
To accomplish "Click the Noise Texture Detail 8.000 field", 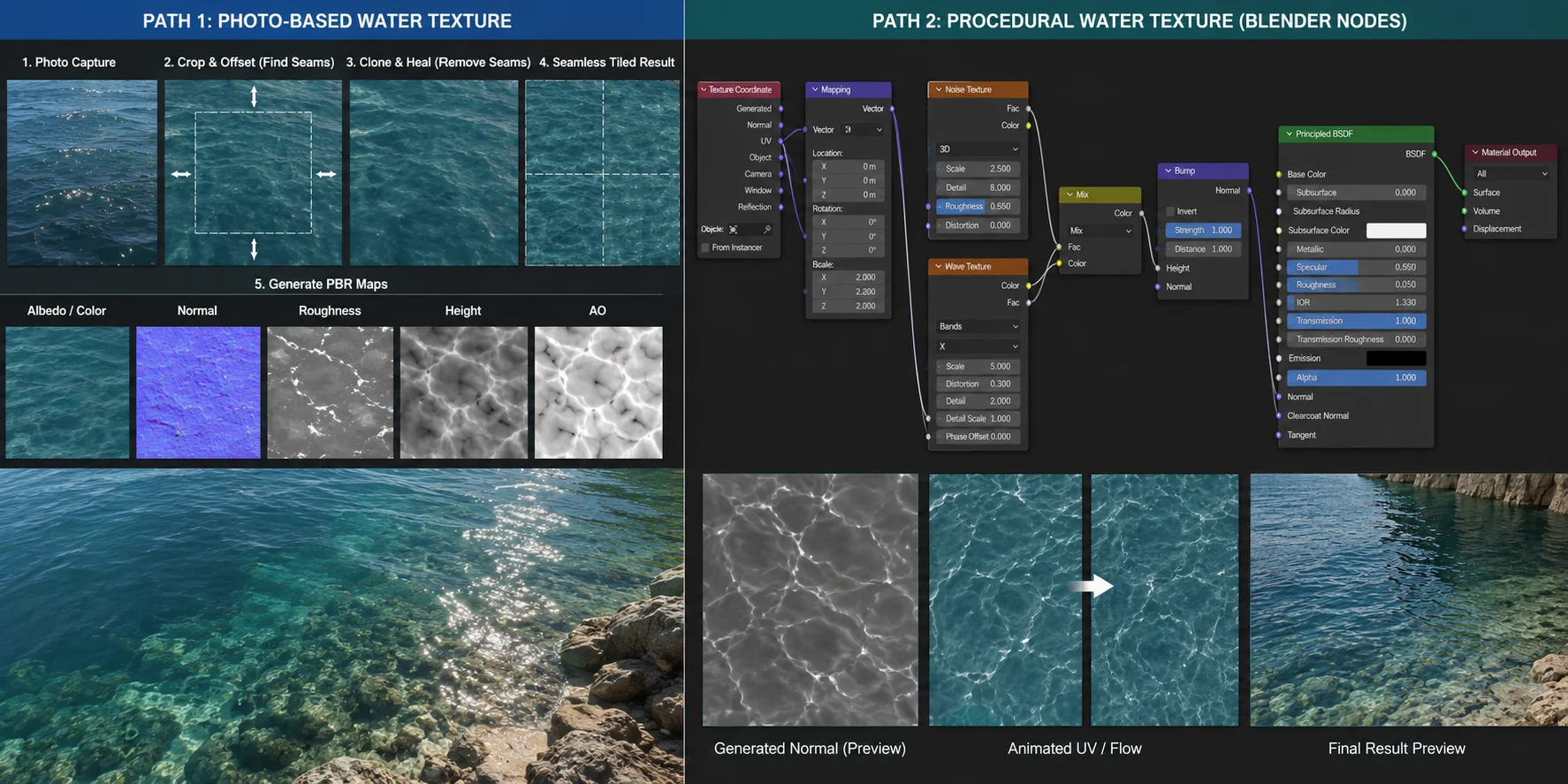I will coord(978,187).
